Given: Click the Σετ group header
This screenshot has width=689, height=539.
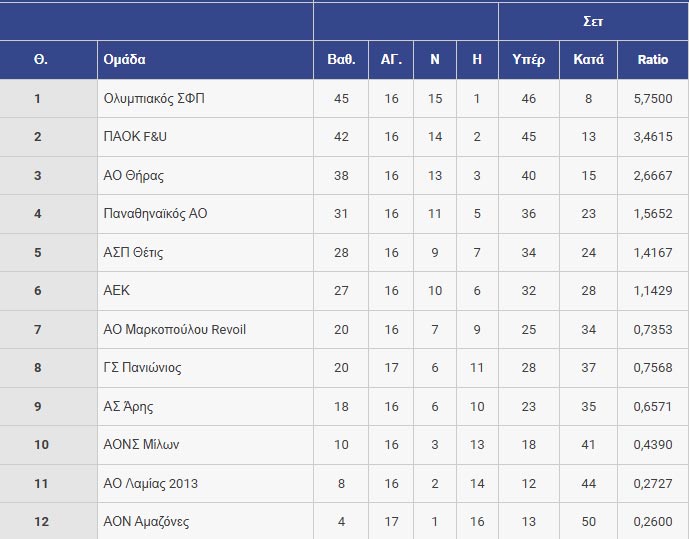Looking at the screenshot, I should tap(593, 20).
